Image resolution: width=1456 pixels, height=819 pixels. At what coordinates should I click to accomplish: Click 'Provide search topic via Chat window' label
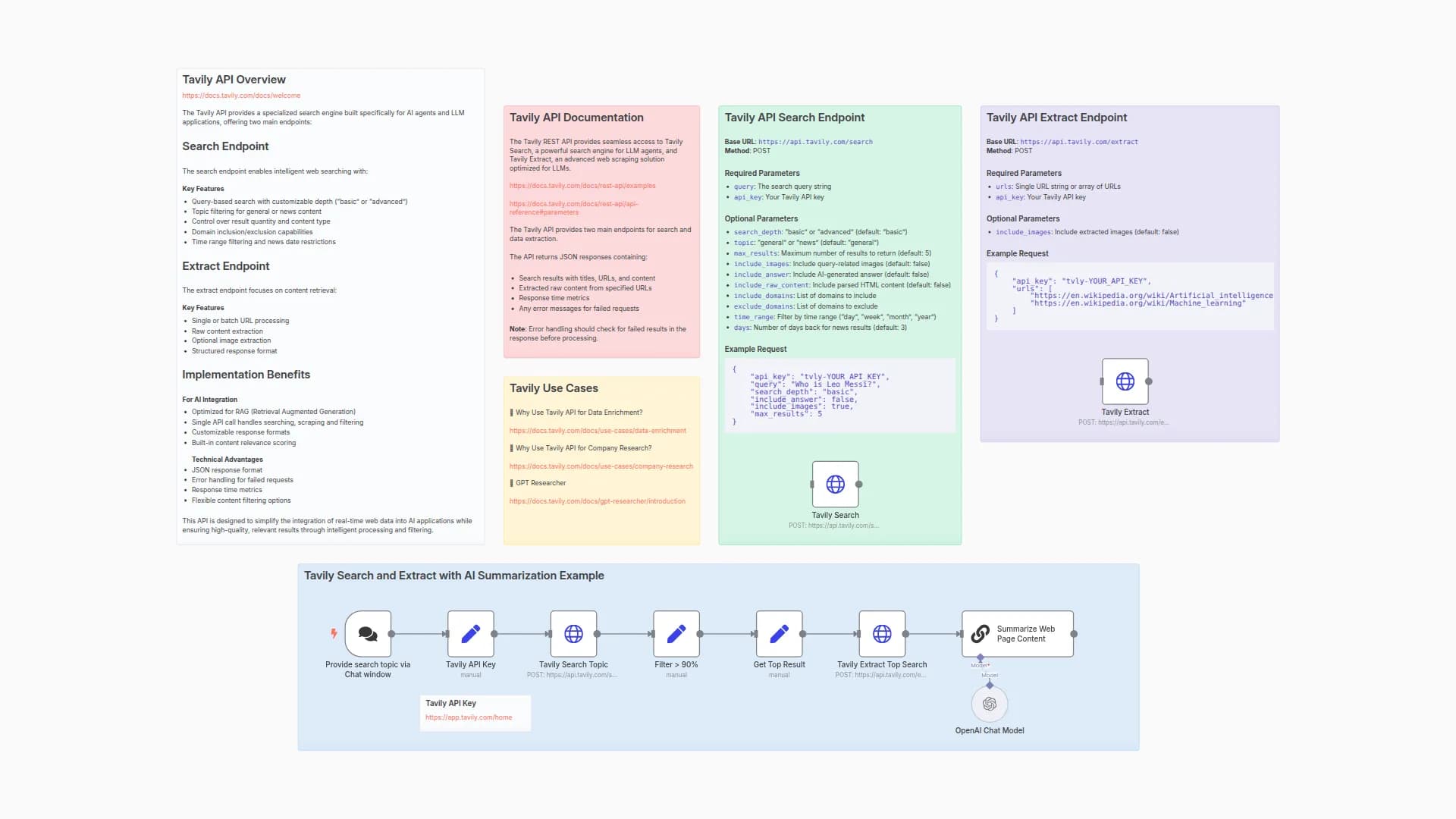[368, 670]
